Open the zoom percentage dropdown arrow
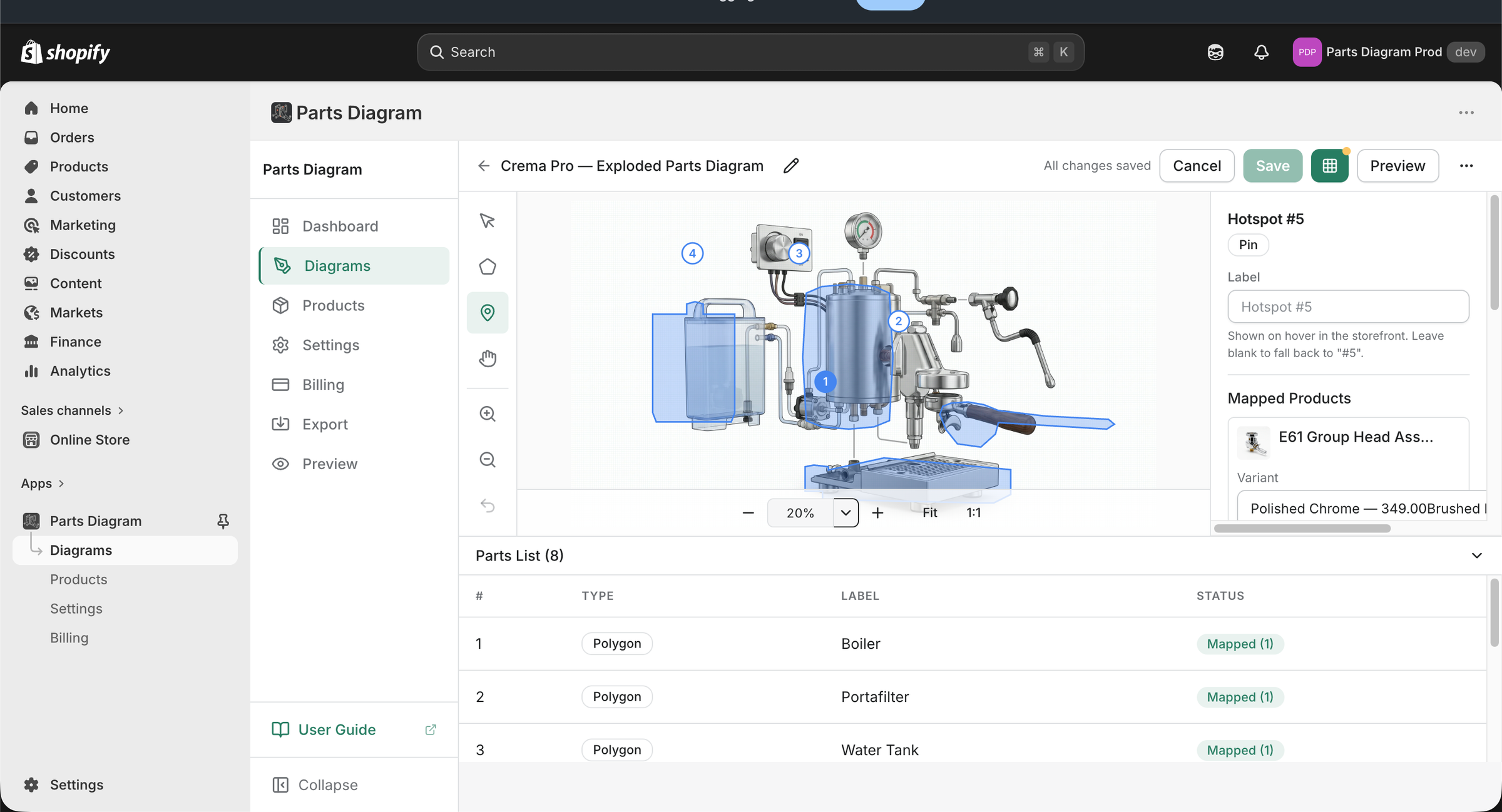Image resolution: width=1502 pixels, height=812 pixels. pyautogui.click(x=846, y=513)
